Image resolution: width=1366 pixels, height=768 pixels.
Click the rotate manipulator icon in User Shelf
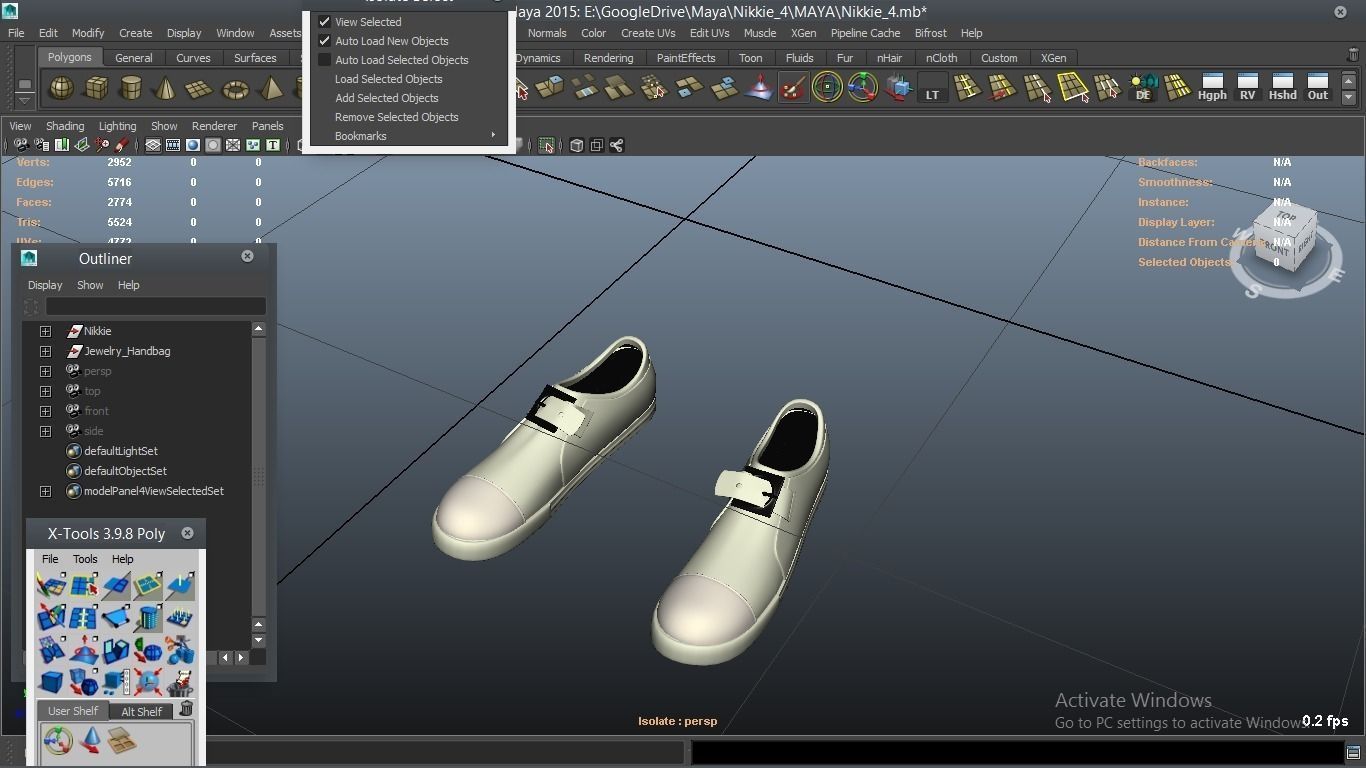point(58,741)
